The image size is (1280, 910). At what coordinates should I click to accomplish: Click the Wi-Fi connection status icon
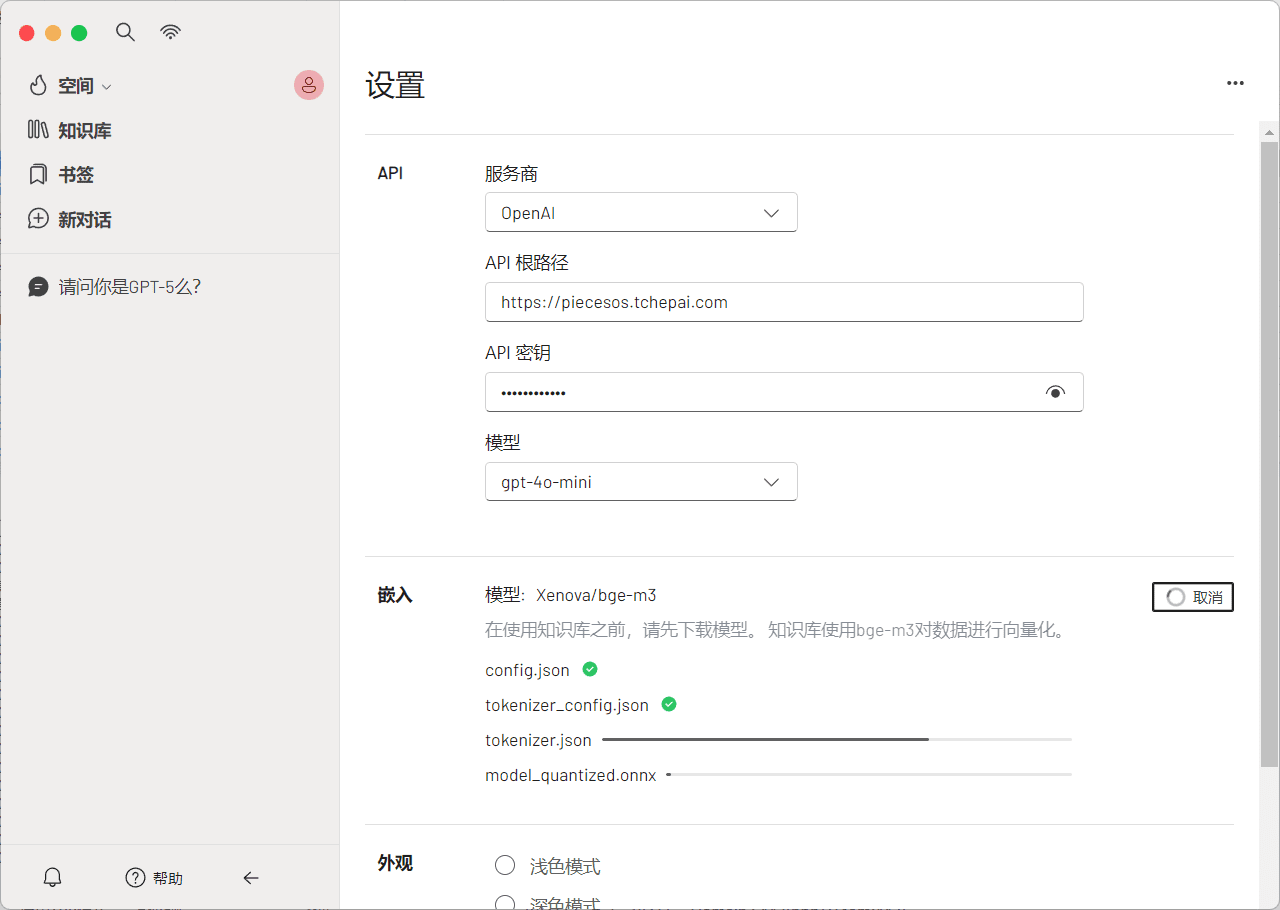point(171,32)
